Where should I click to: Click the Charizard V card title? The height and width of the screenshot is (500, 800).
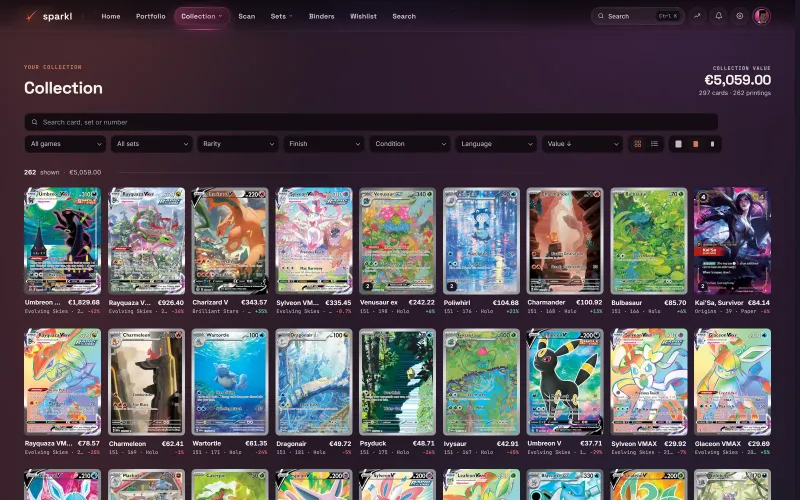pyautogui.click(x=210, y=303)
